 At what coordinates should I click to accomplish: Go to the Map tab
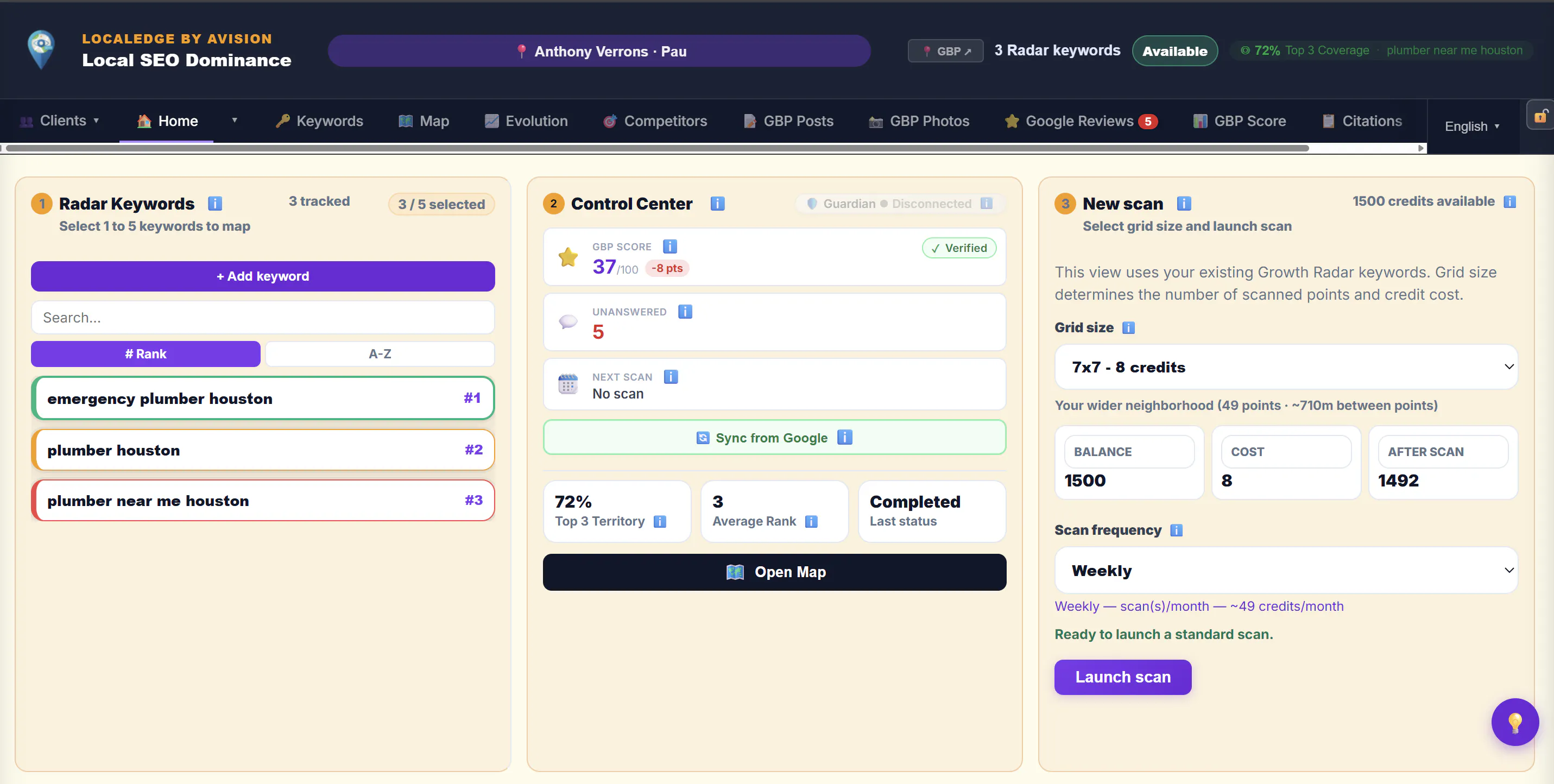tap(424, 121)
